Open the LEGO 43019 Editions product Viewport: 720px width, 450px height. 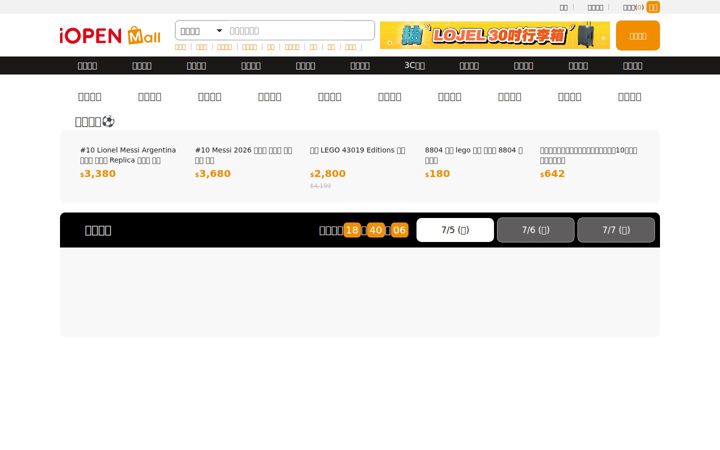[357, 150]
